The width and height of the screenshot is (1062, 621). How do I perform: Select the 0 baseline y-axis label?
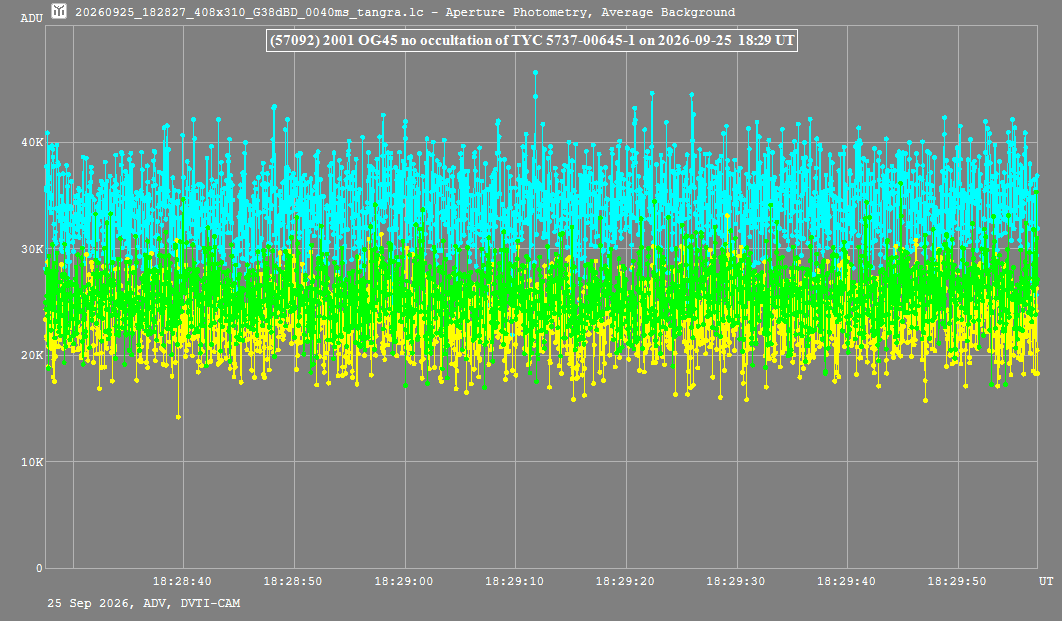39,568
